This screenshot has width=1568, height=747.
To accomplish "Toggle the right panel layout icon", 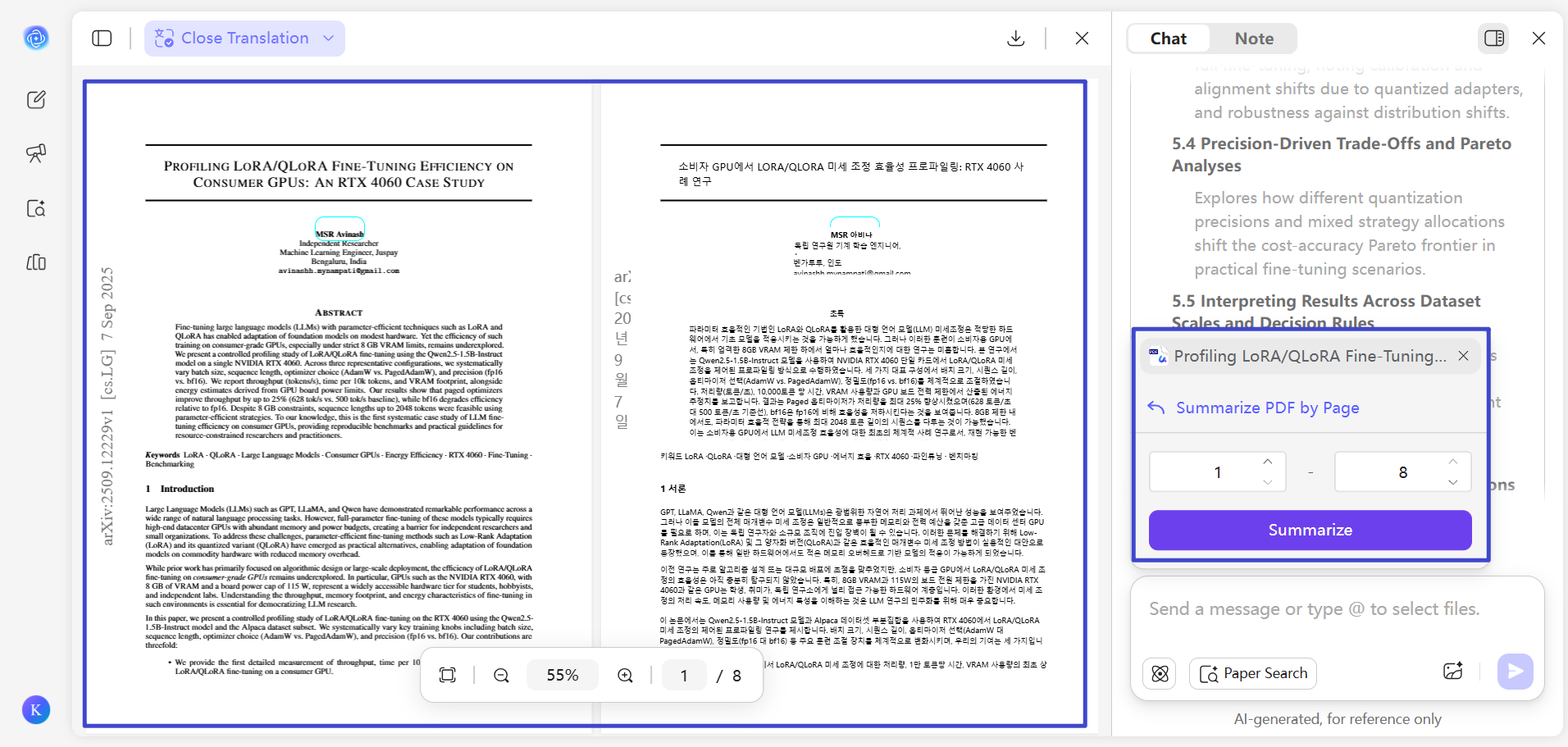I will pyautogui.click(x=1494, y=39).
